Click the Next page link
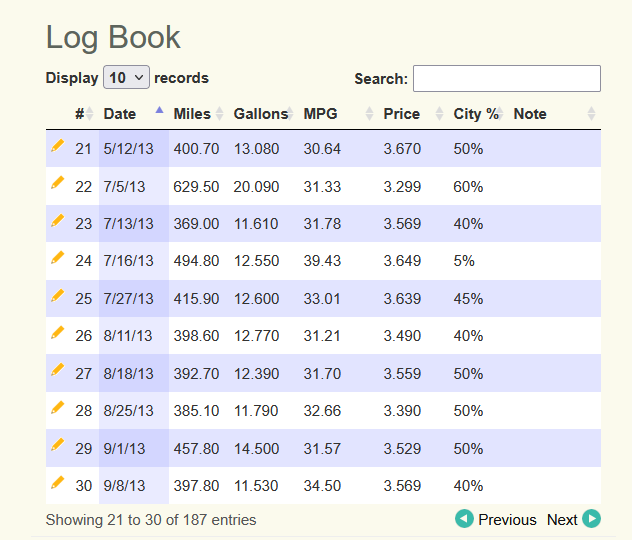This screenshot has width=632, height=540. pyautogui.click(x=562, y=520)
